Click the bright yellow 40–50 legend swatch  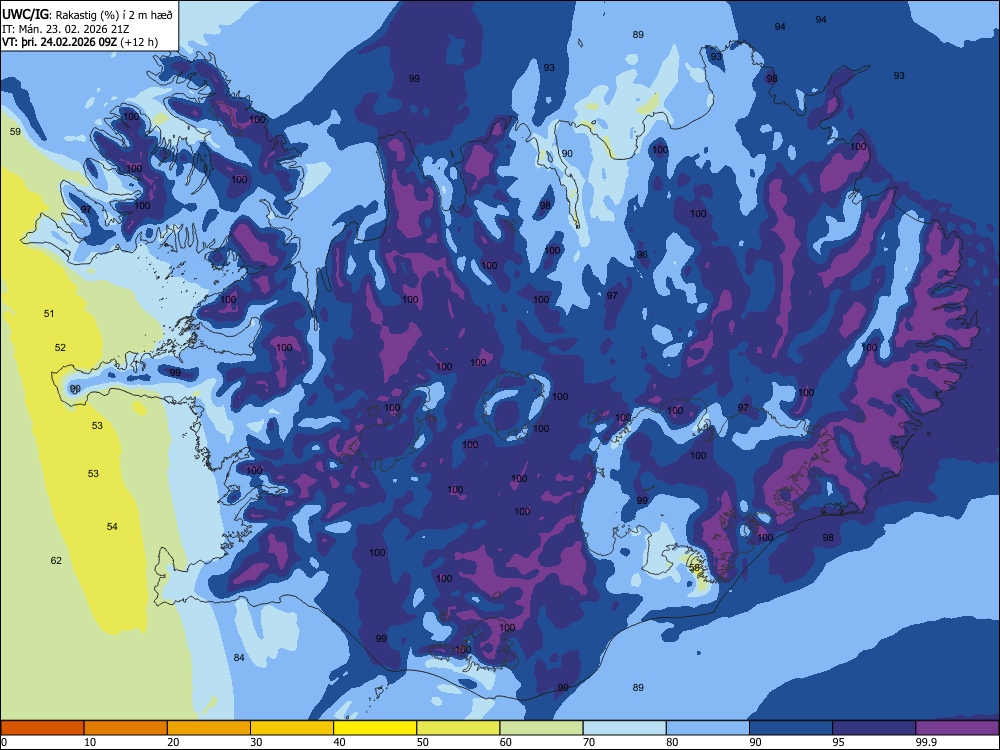(375, 728)
